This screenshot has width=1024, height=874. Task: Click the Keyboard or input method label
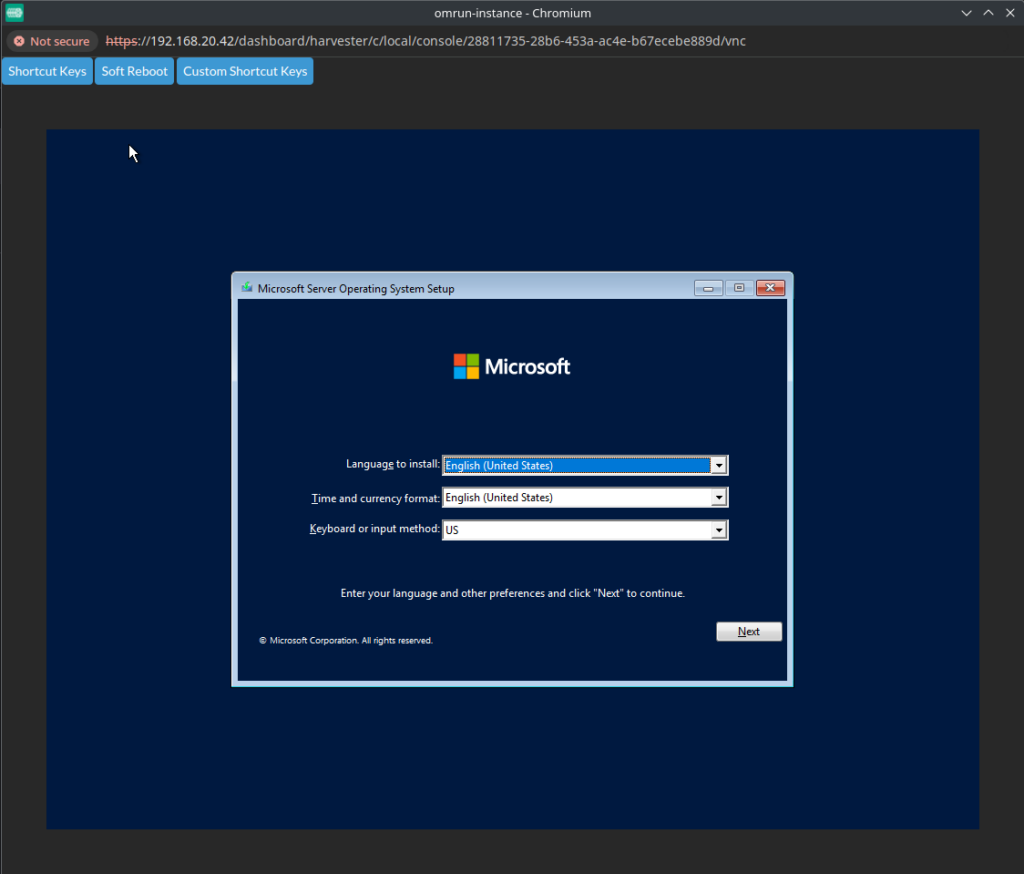pos(374,528)
